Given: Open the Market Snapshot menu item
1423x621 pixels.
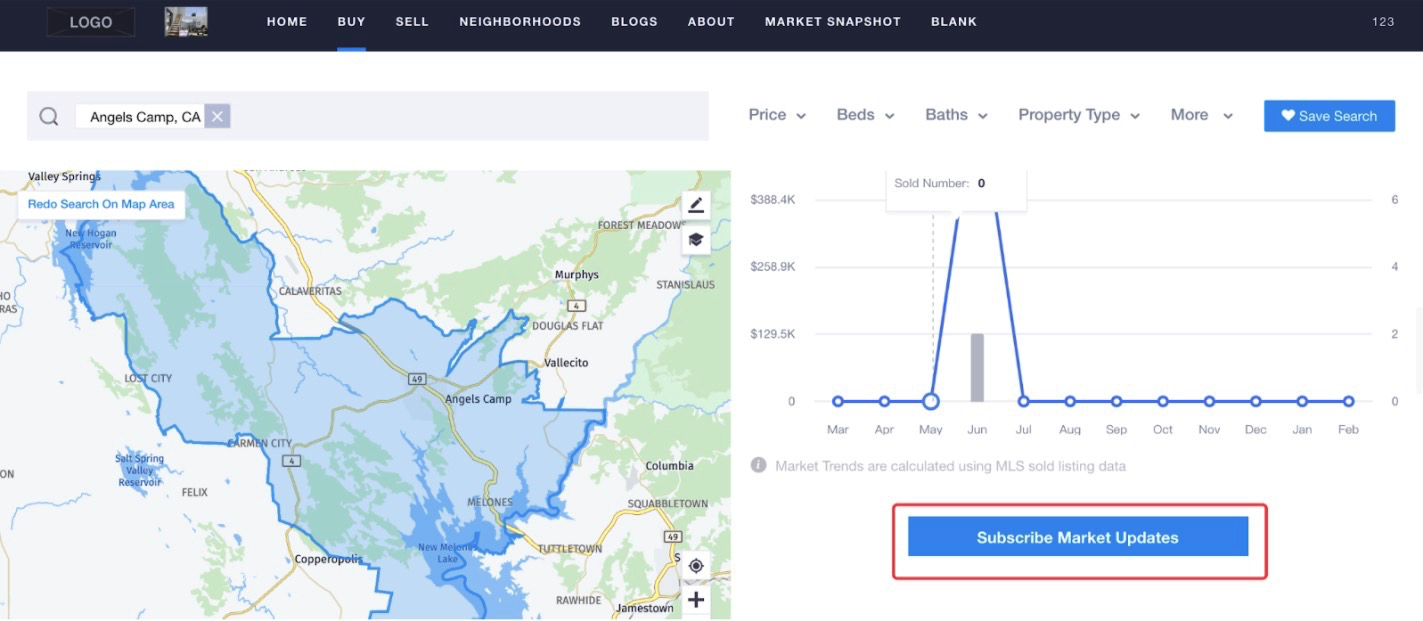Looking at the screenshot, I should (833, 22).
